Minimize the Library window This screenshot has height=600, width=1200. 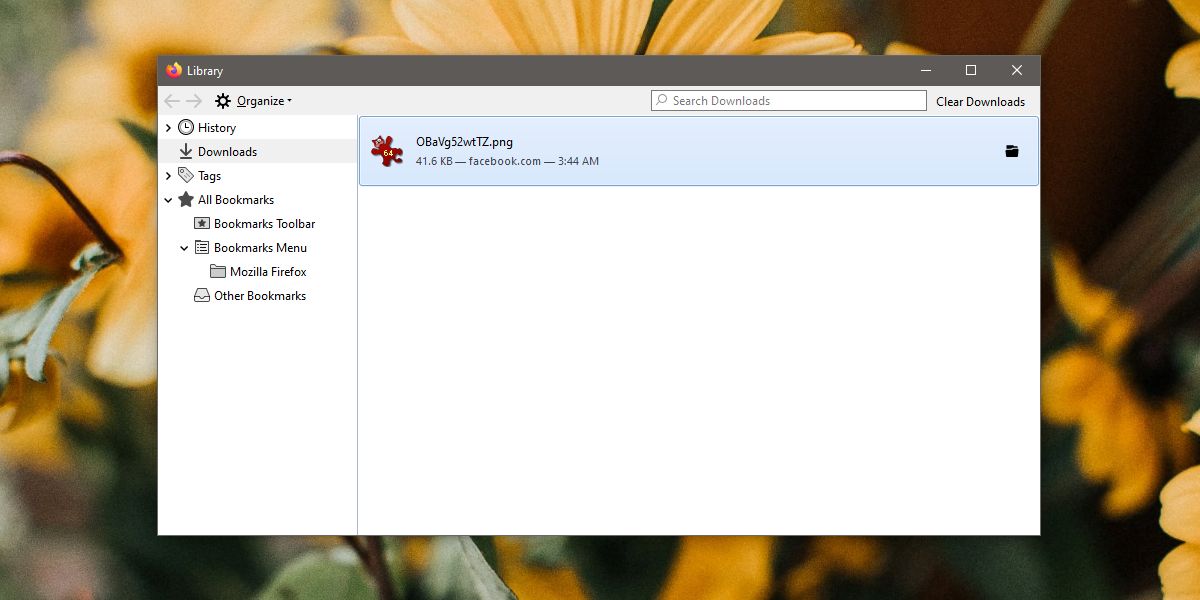925,70
